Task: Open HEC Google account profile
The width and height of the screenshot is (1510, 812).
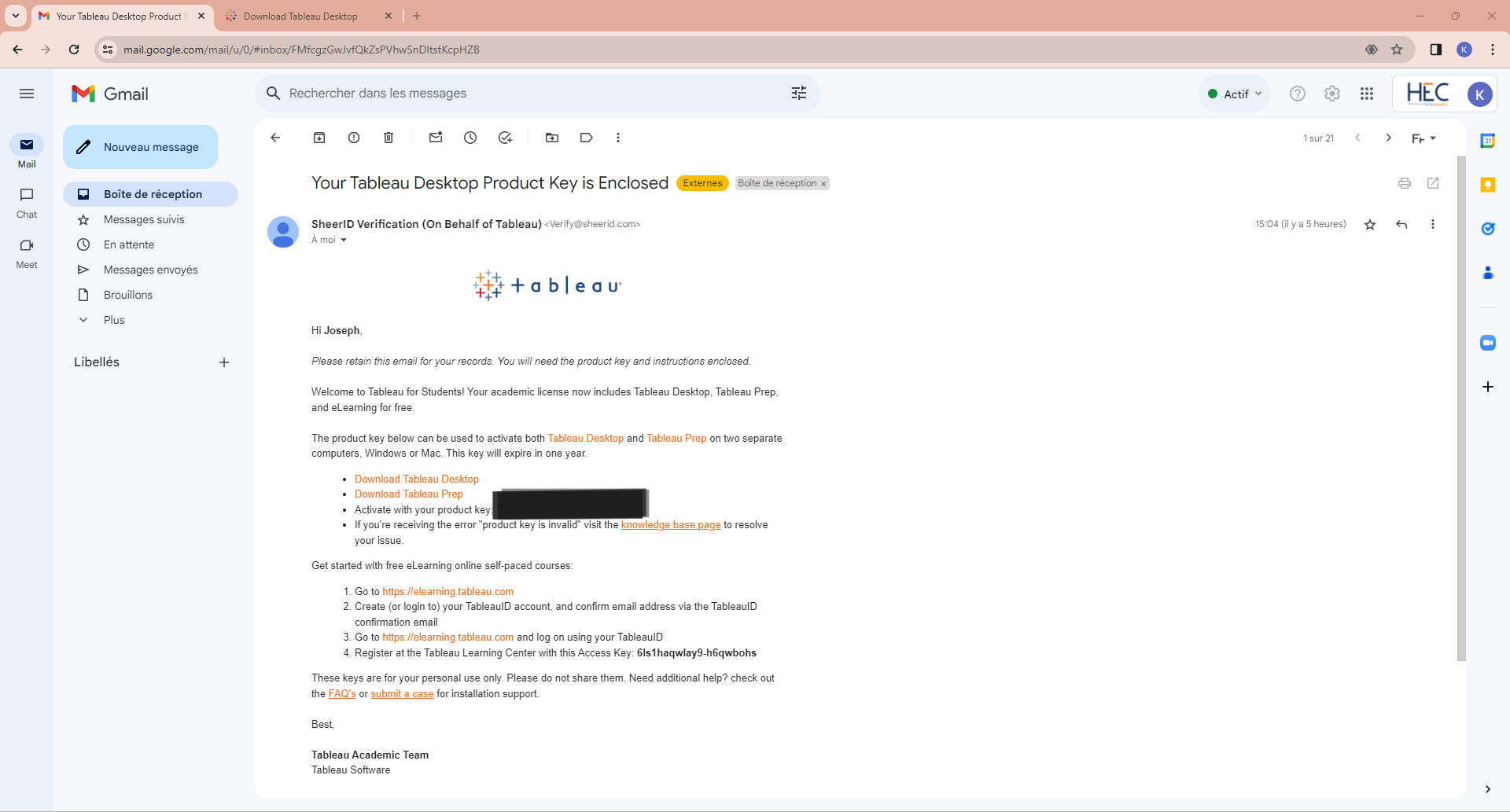Action: [x=1480, y=94]
